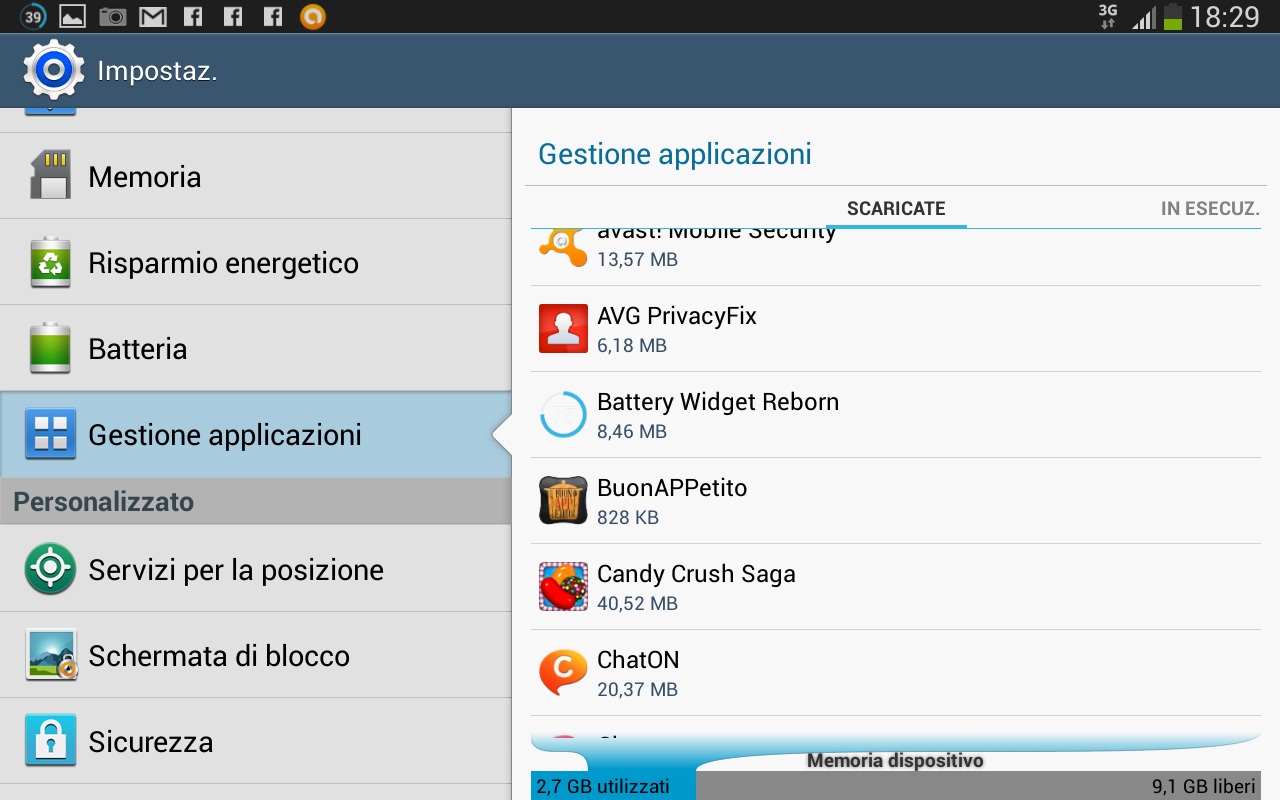Tap the battery indicator in status bar
The height and width of the screenshot is (800, 1280).
pyautogui.click(x=1172, y=17)
